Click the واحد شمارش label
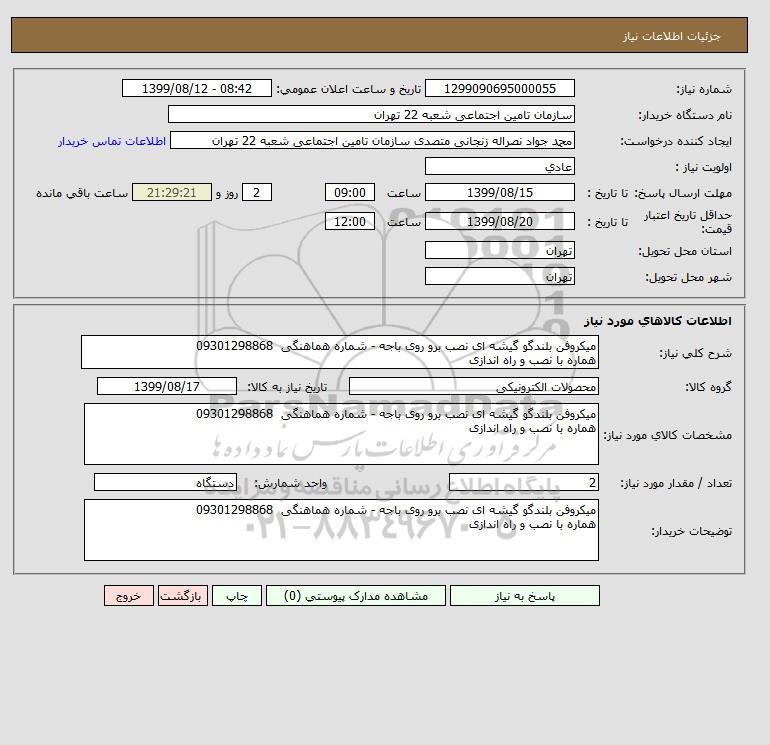The height and width of the screenshot is (745, 770). click(291, 483)
